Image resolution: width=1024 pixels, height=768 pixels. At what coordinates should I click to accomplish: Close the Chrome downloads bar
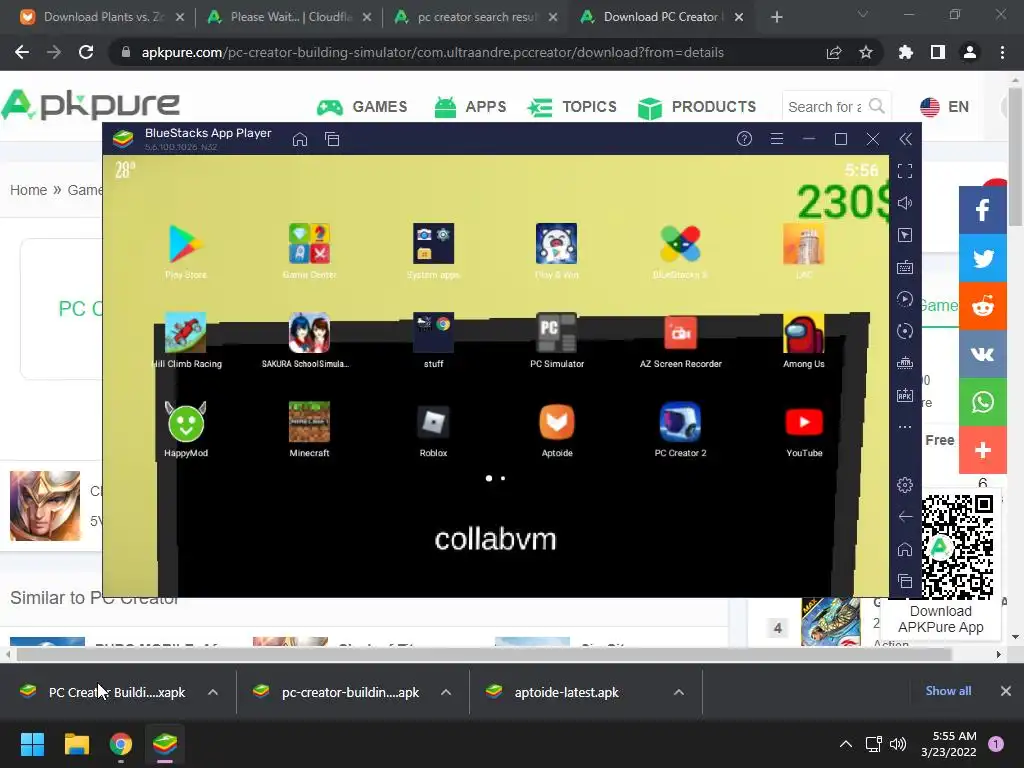1006,691
